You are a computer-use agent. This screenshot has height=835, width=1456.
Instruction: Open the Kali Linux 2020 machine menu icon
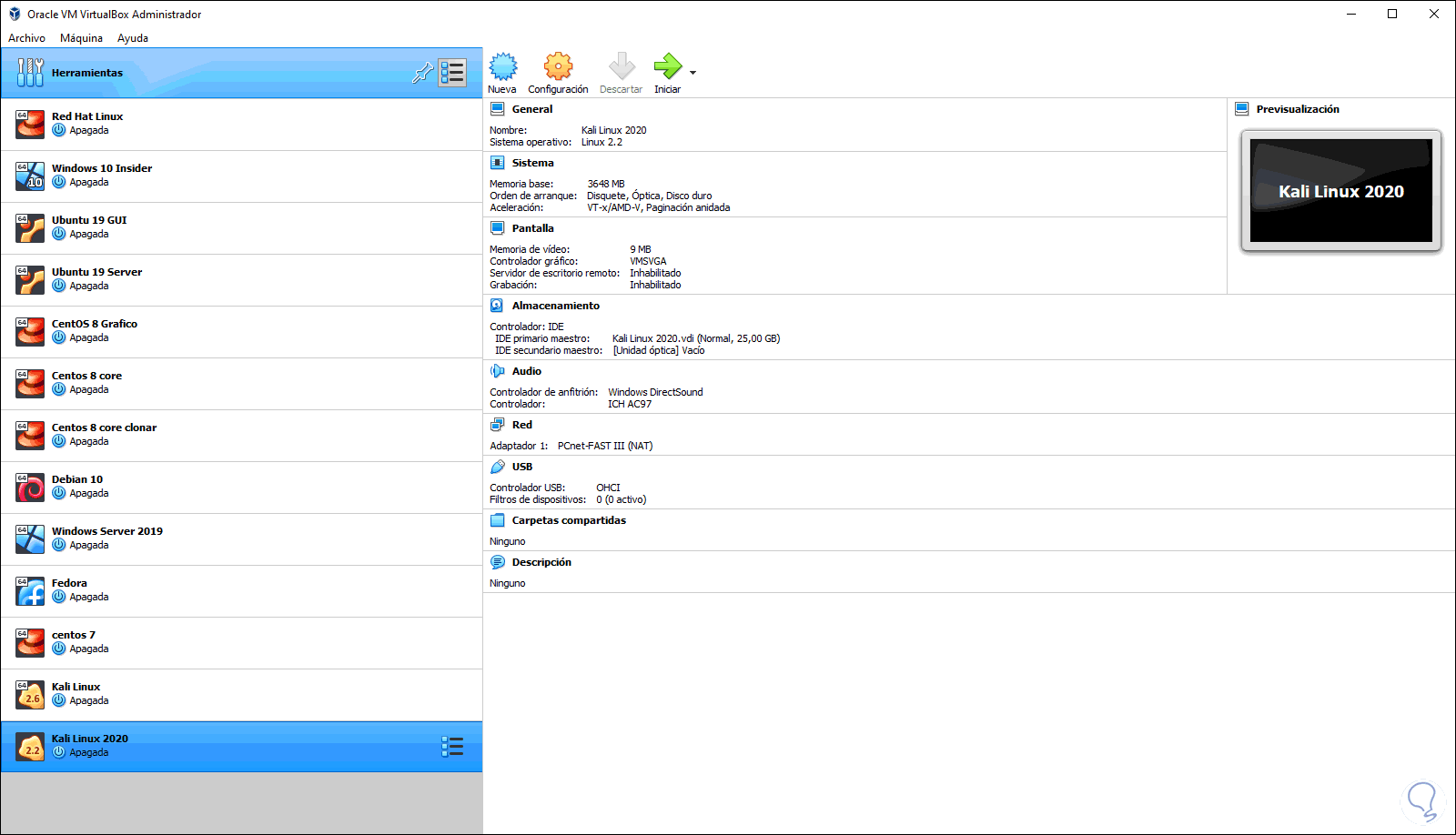452,747
